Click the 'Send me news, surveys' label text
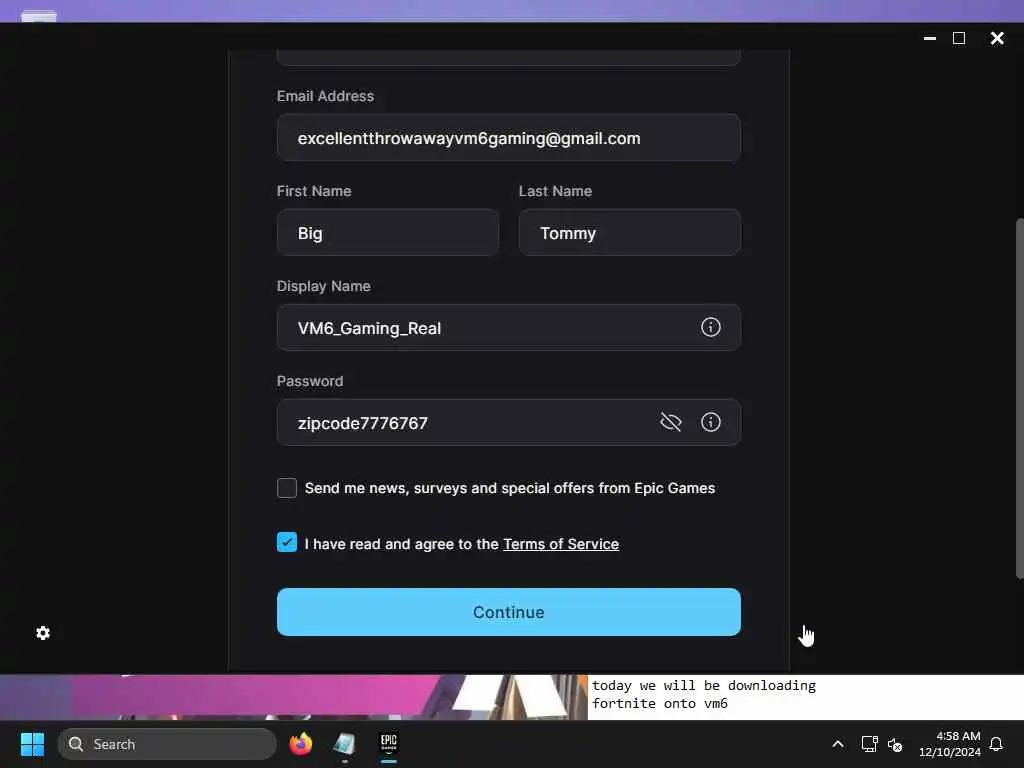Viewport: 1024px width, 768px height. [510, 488]
